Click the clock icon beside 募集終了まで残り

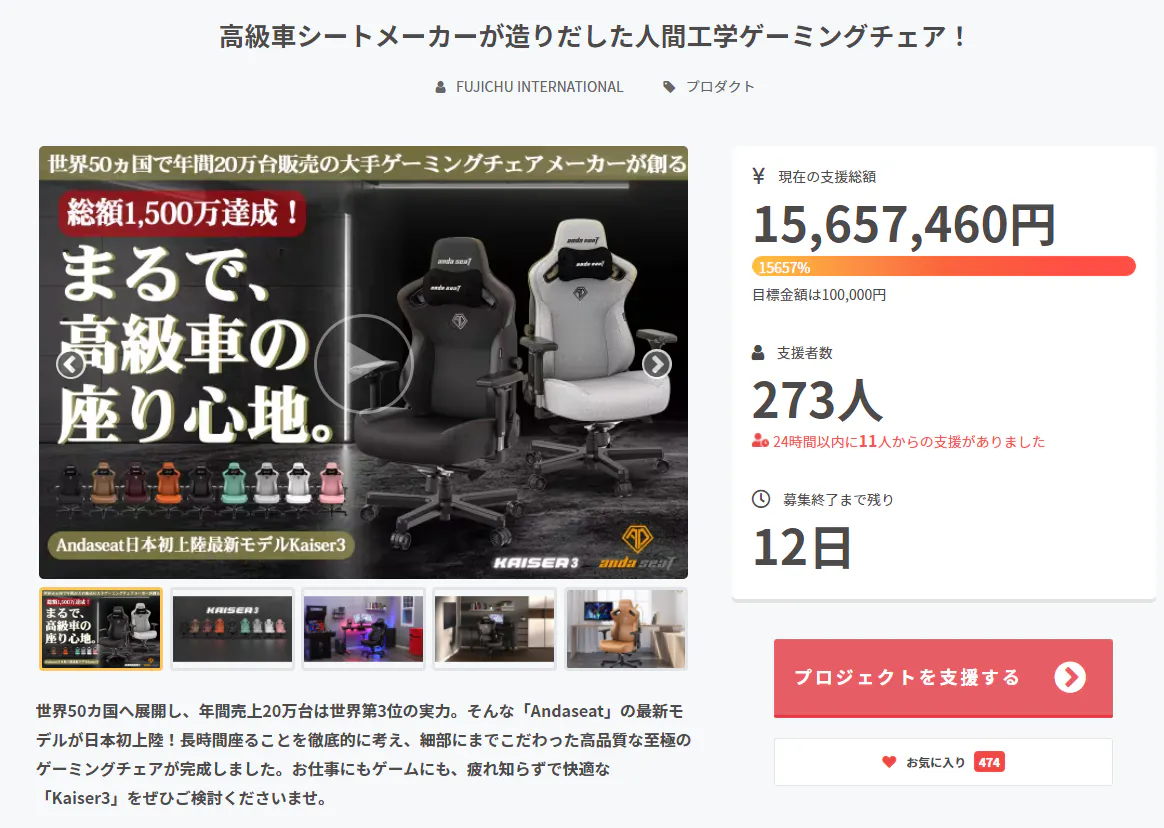[x=761, y=499]
